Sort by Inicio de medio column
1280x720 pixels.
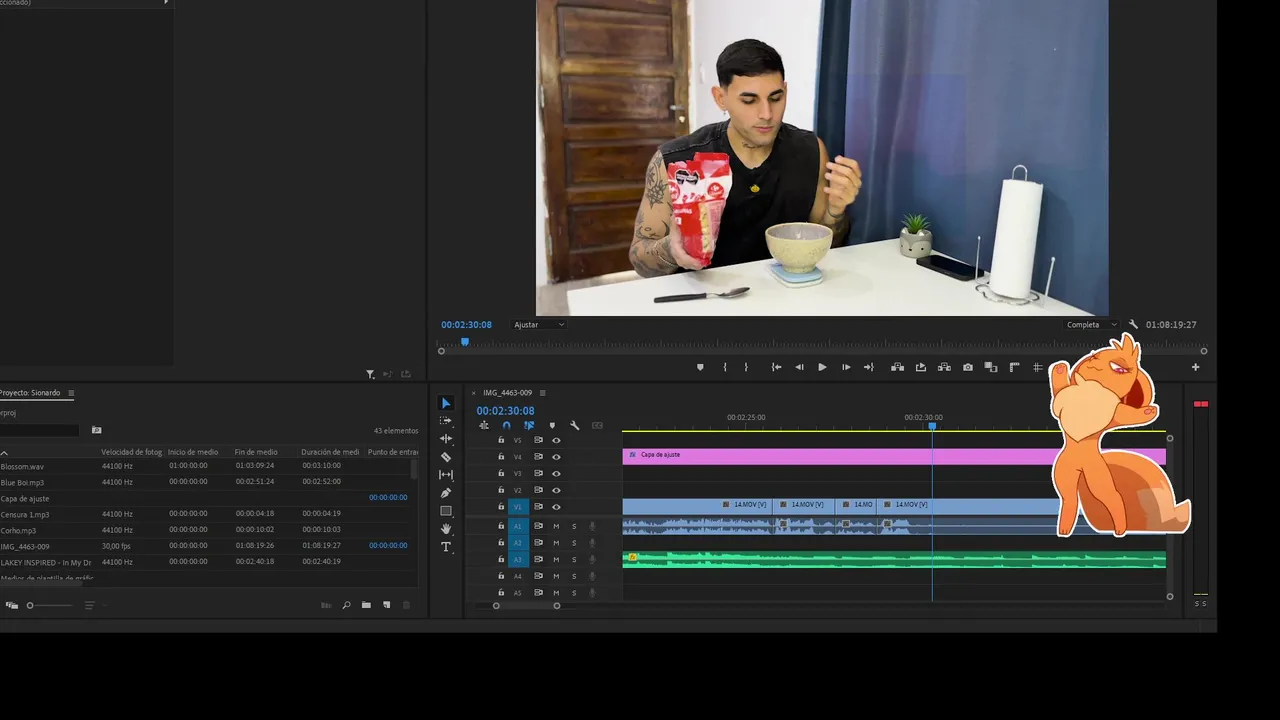[193, 452]
